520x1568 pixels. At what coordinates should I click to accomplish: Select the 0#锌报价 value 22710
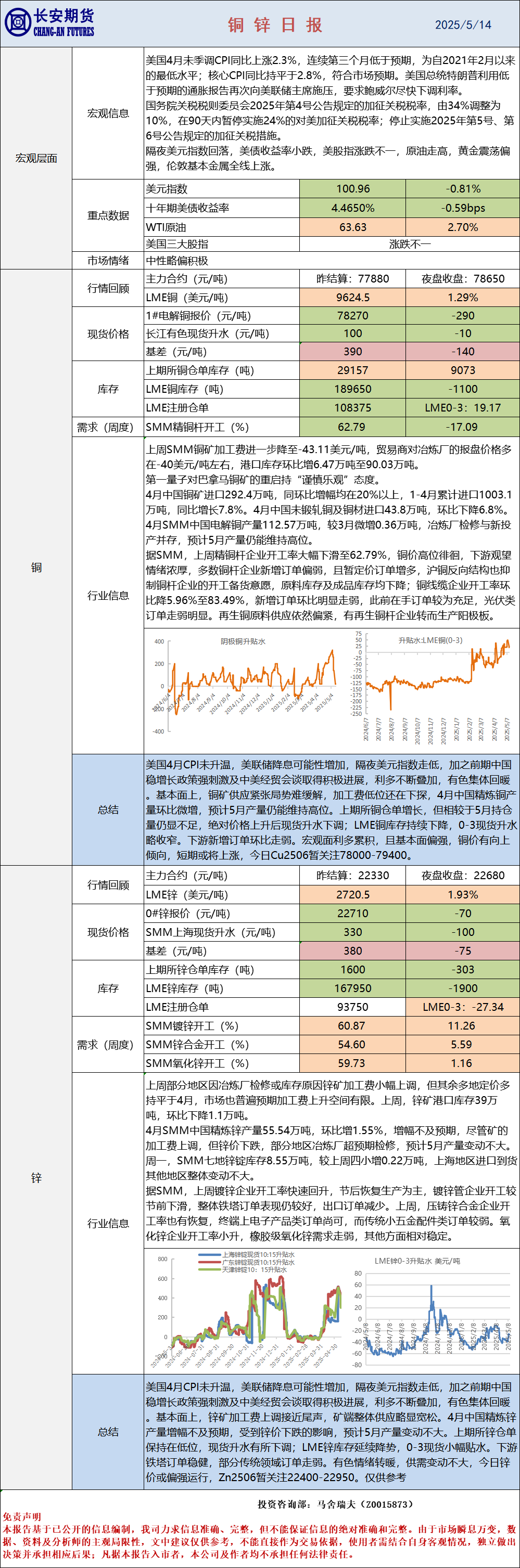pyautogui.click(x=352, y=914)
